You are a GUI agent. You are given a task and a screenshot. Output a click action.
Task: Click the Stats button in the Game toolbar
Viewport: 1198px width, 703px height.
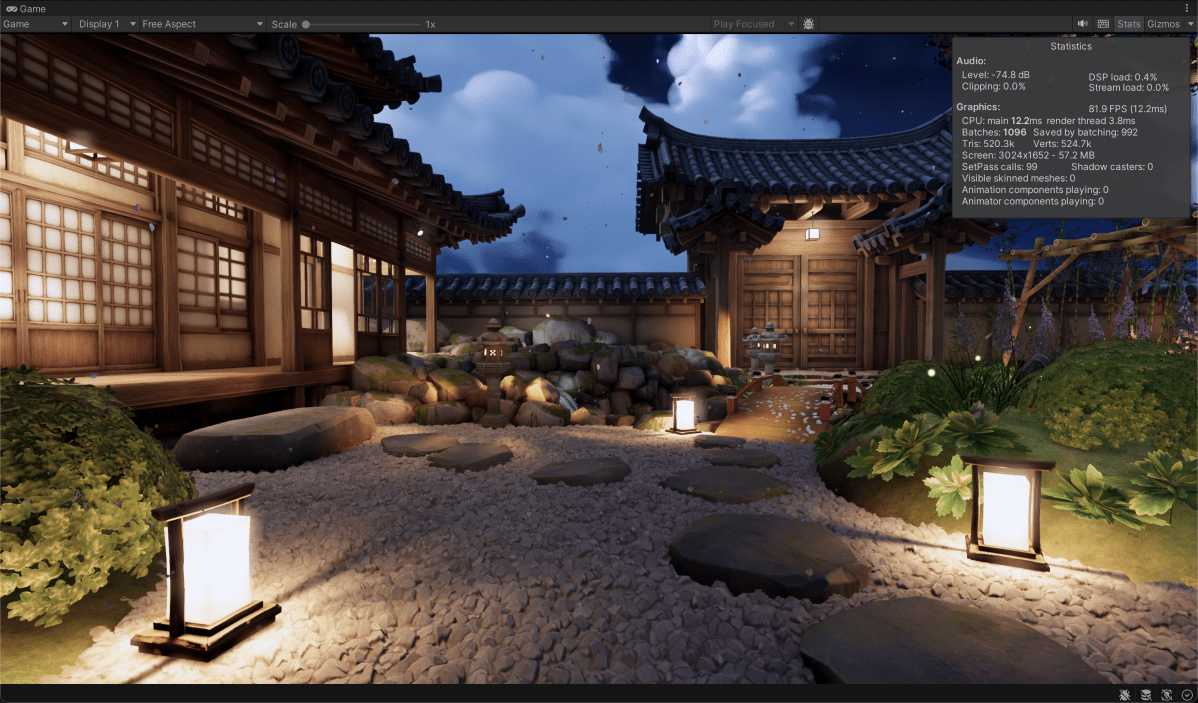click(1128, 23)
